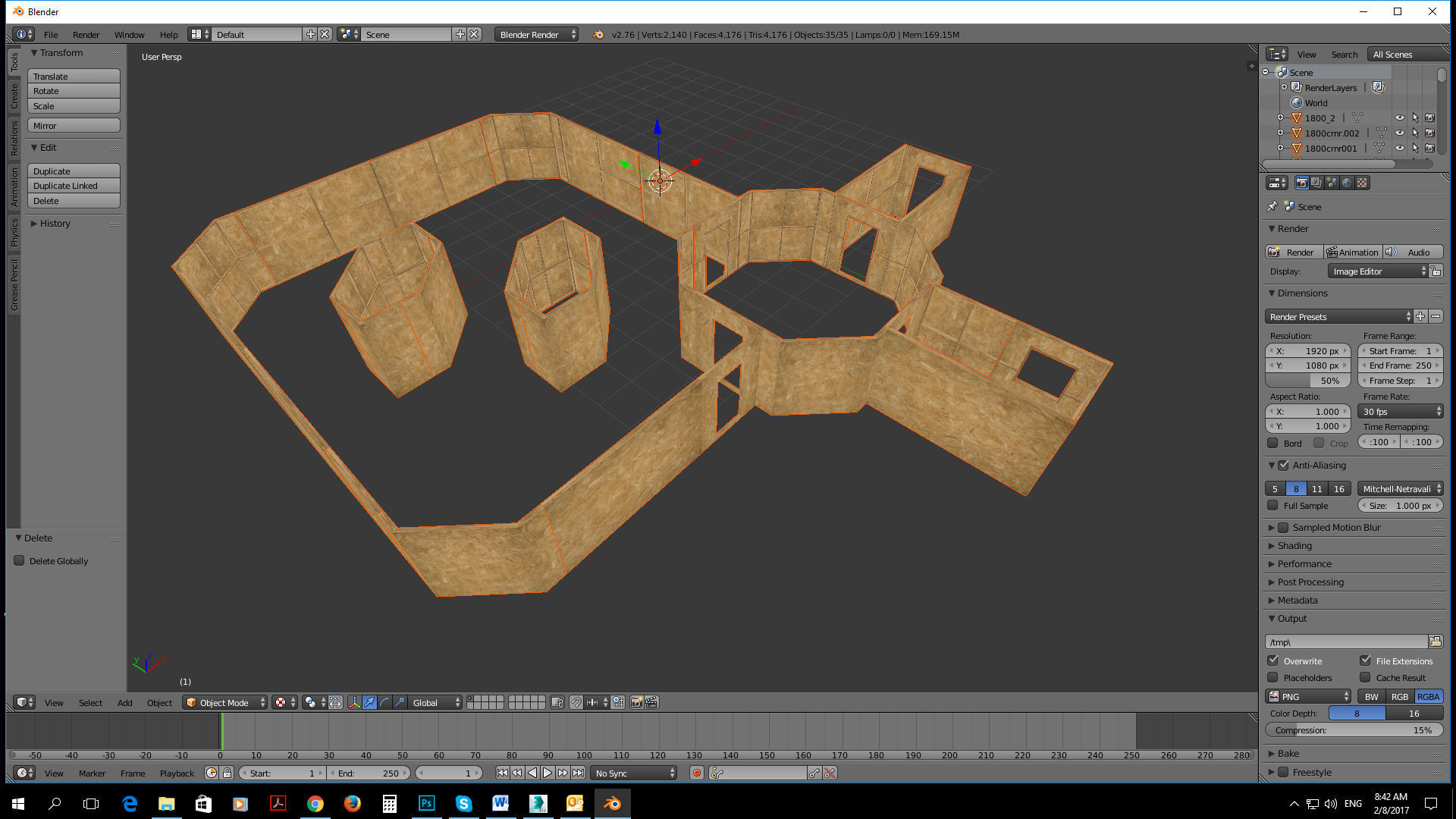This screenshot has width=1456, height=819.
Task: Open the Blender Render engine dropdown
Action: pos(537,34)
